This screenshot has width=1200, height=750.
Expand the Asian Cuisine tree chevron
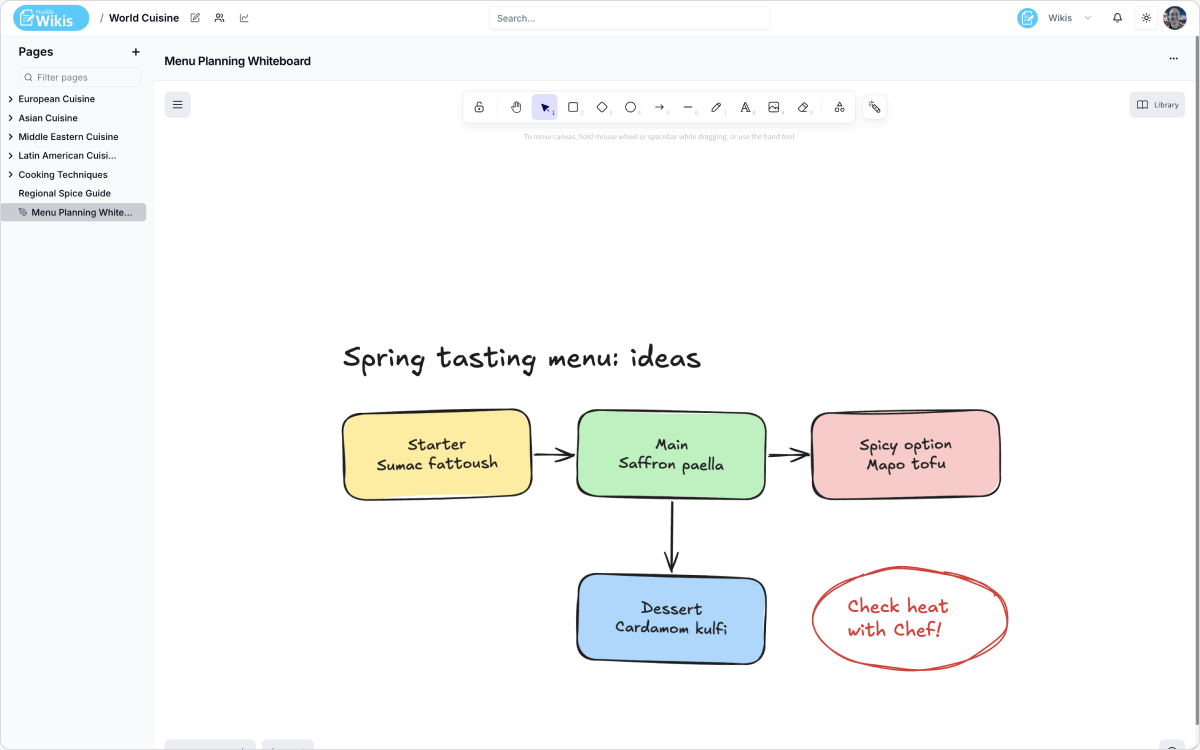pyautogui.click(x=10, y=118)
